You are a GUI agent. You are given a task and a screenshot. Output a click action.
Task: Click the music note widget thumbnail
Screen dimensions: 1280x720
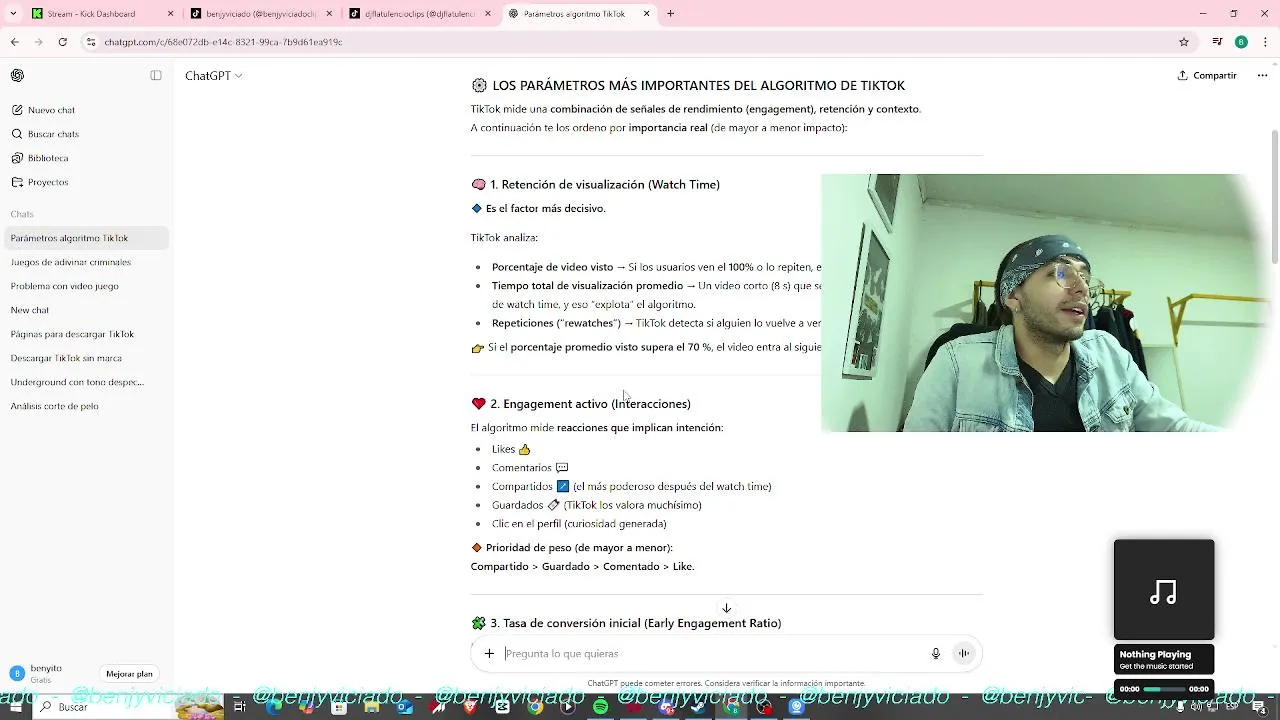1164,590
